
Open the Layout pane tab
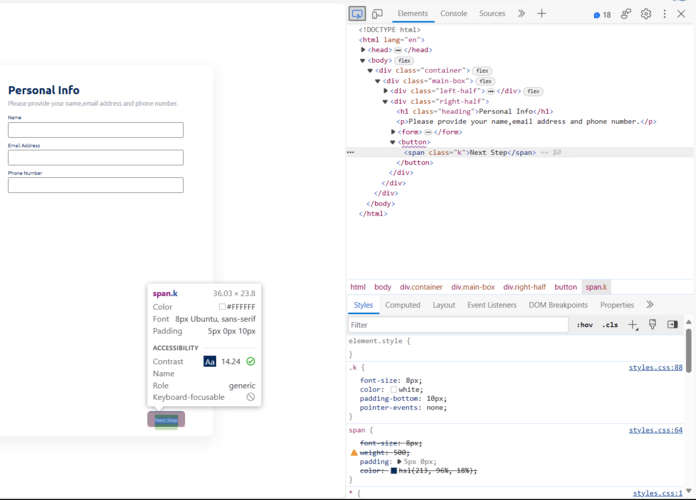(444, 305)
